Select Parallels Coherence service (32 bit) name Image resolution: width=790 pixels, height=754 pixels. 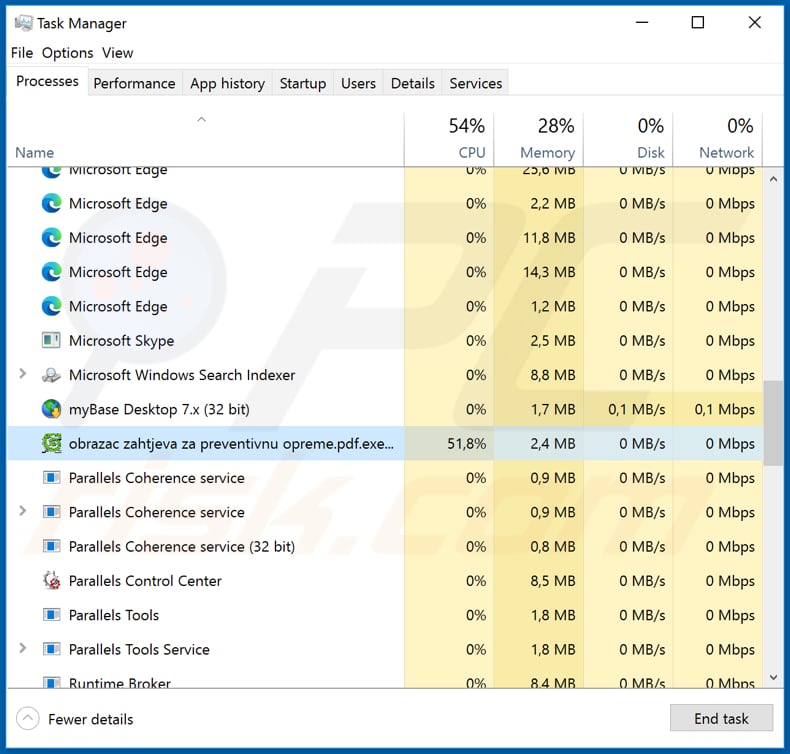182,546
